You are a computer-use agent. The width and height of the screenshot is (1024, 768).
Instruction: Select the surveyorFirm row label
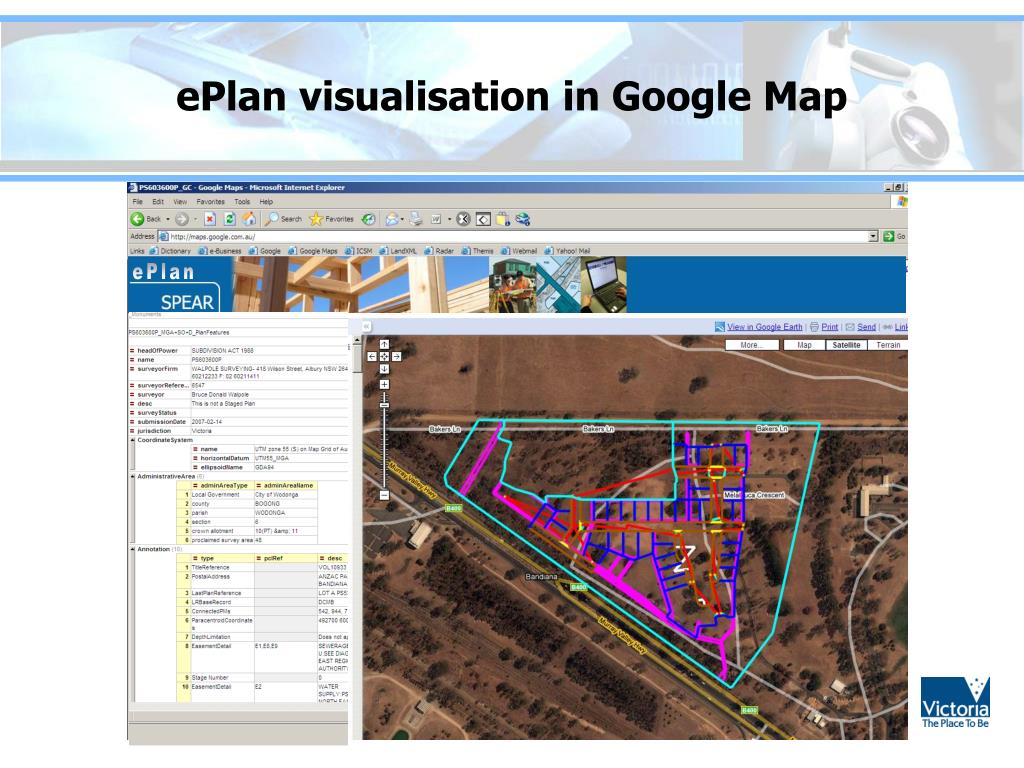pyautogui.click(x=157, y=369)
